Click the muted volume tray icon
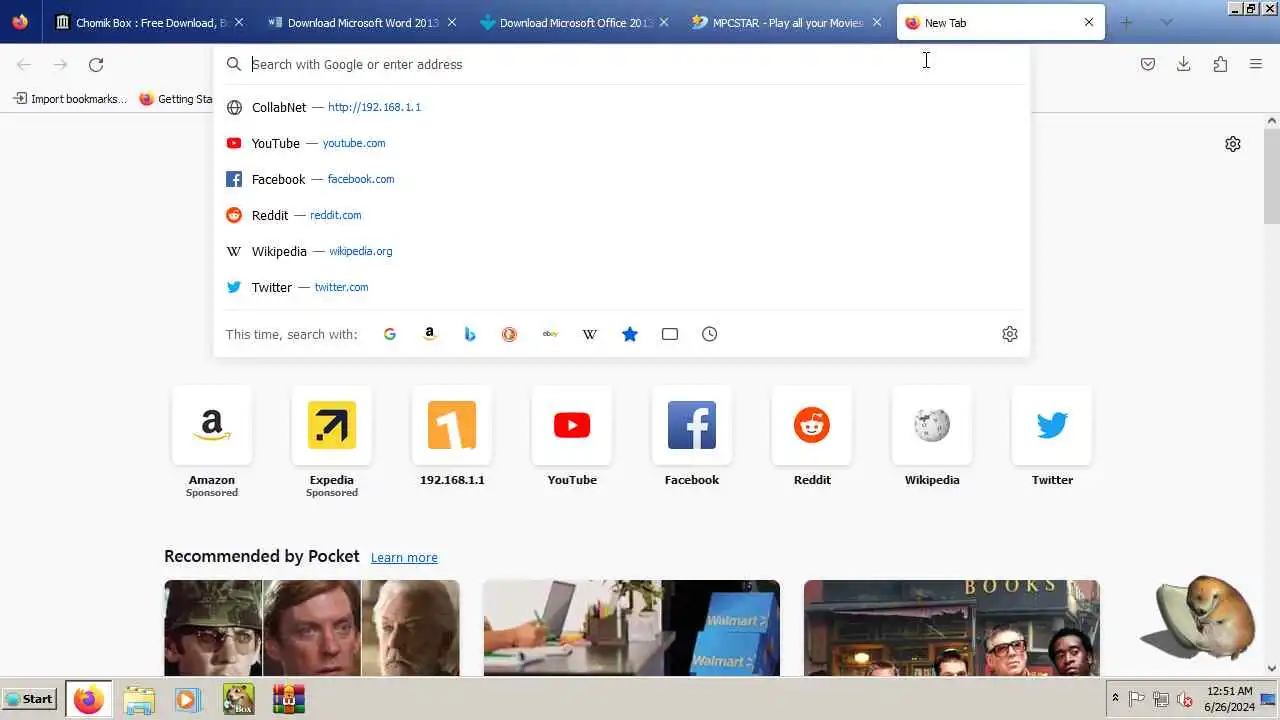This screenshot has width=1280, height=720. coord(1185,699)
